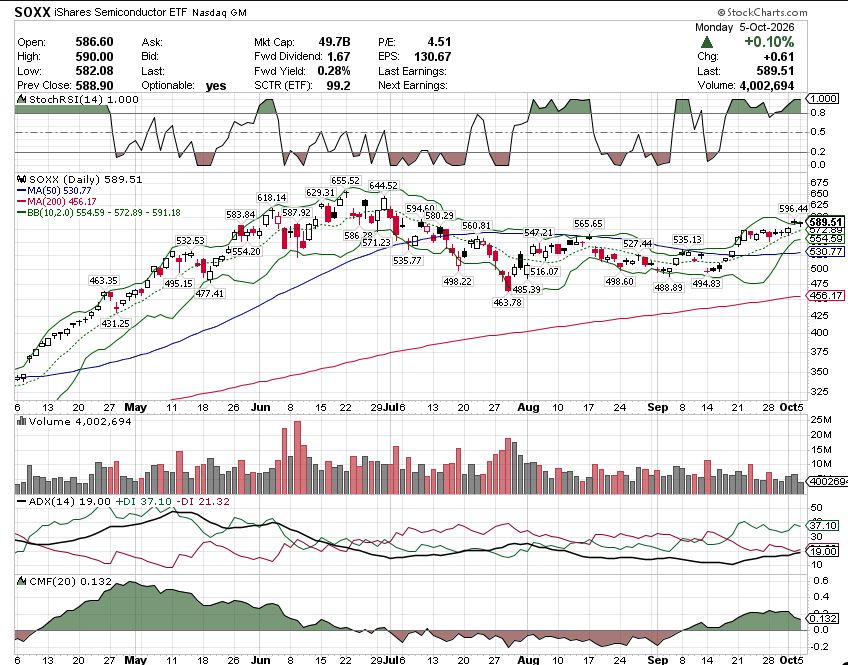This screenshot has height=665, width=848.
Task: Click the Fwd Yield value 0.28%
Action: [x=334, y=71]
